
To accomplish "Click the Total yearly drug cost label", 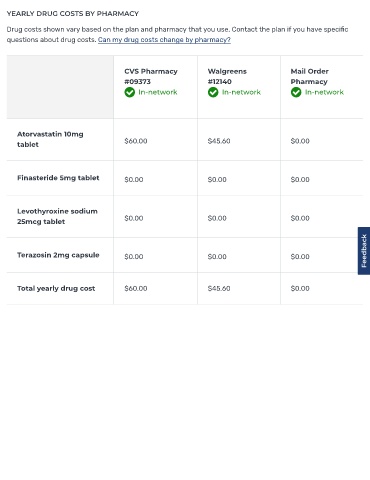I will (x=56, y=288).
